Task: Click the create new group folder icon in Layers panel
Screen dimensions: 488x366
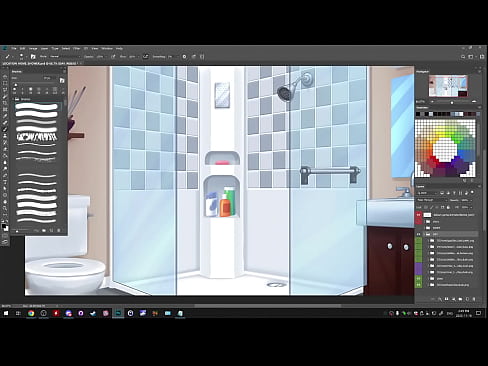Action: click(x=460, y=299)
